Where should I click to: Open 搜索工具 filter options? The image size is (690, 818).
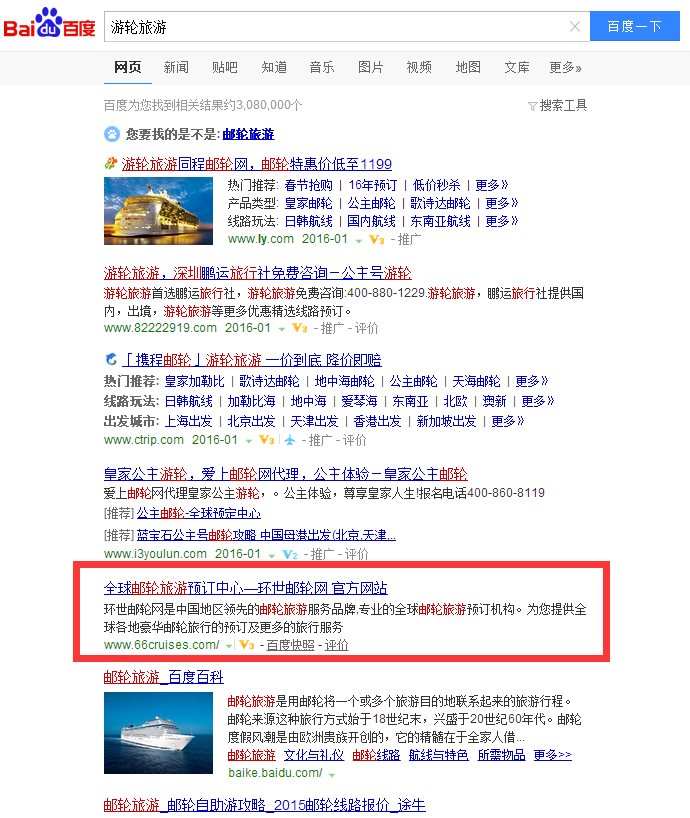click(563, 106)
